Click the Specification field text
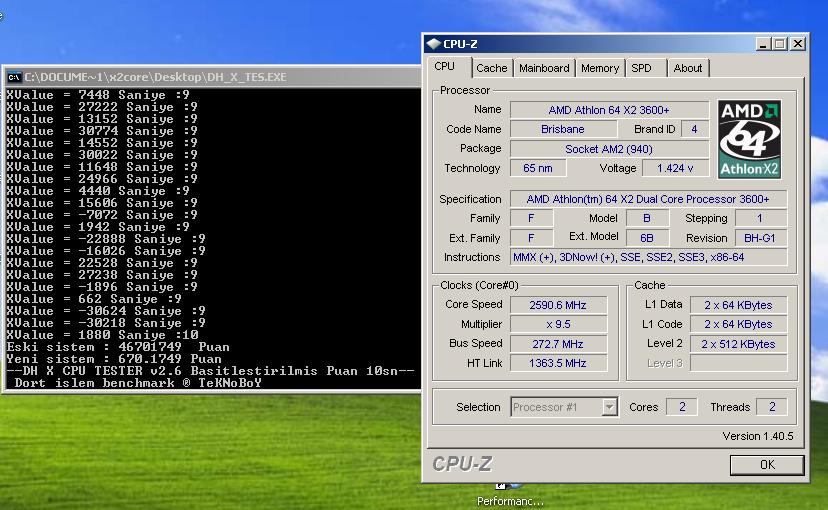The image size is (828, 510). pos(648,199)
